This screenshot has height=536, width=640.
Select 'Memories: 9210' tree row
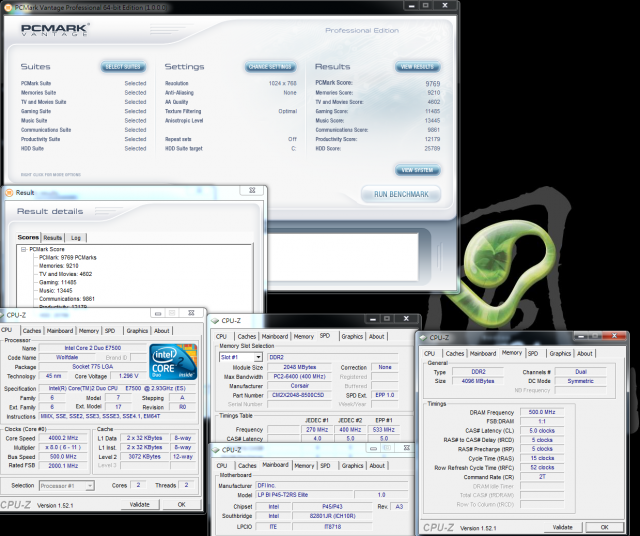[59, 266]
